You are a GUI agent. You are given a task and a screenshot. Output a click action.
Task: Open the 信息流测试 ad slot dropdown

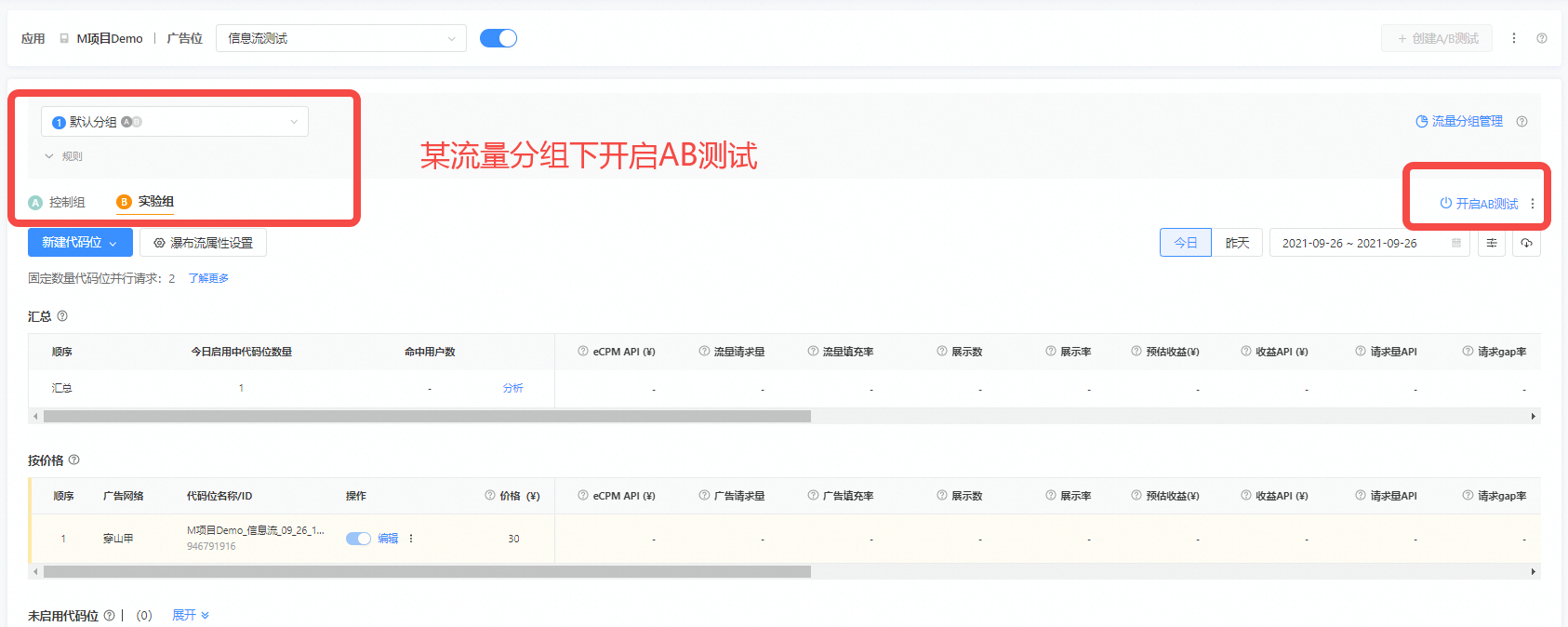click(341, 38)
